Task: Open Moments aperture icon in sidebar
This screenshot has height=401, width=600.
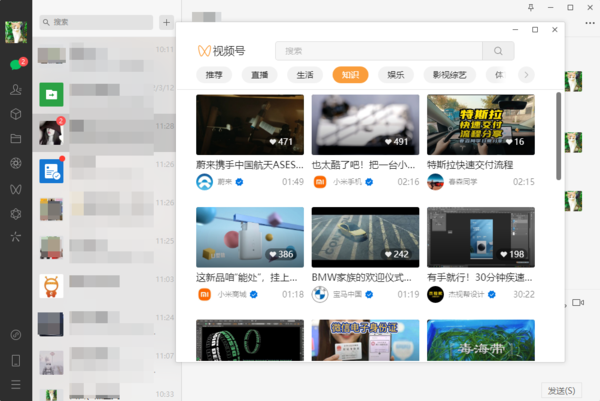Action: point(15,162)
